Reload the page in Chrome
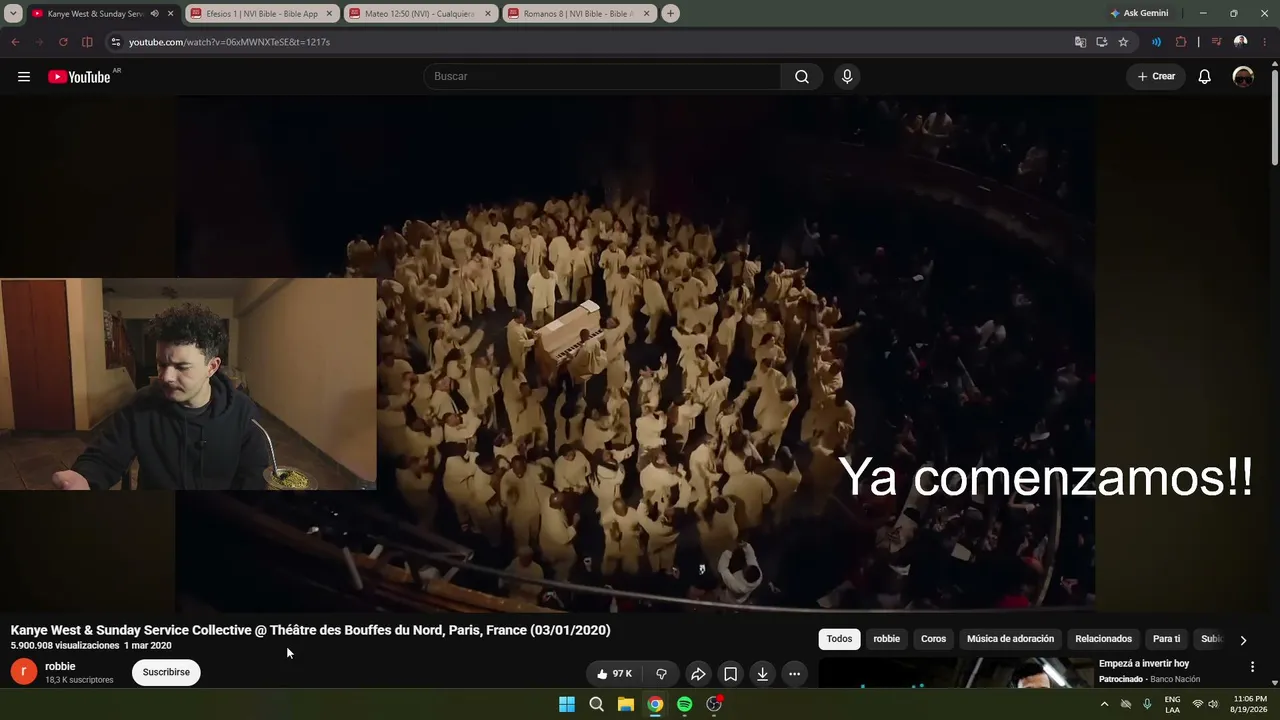This screenshot has height=720, width=1280. (63, 42)
